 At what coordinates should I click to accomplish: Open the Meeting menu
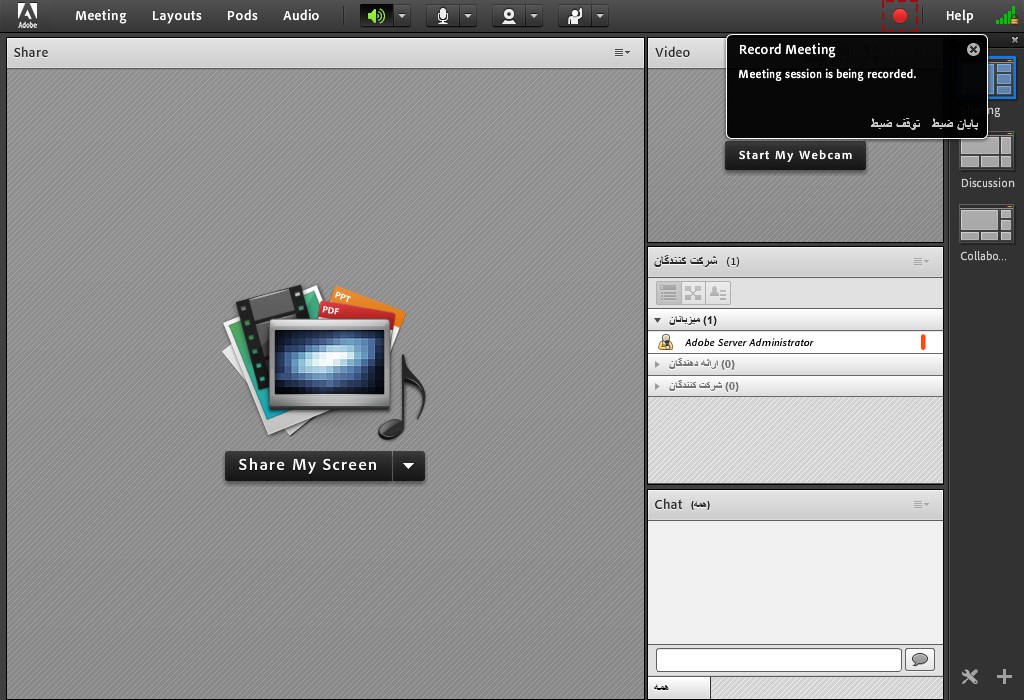101,16
